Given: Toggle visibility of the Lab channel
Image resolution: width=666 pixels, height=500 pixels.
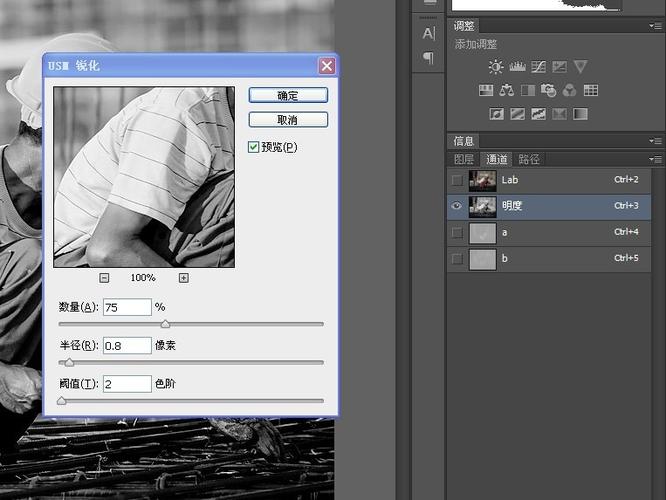Looking at the screenshot, I should pyautogui.click(x=457, y=180).
